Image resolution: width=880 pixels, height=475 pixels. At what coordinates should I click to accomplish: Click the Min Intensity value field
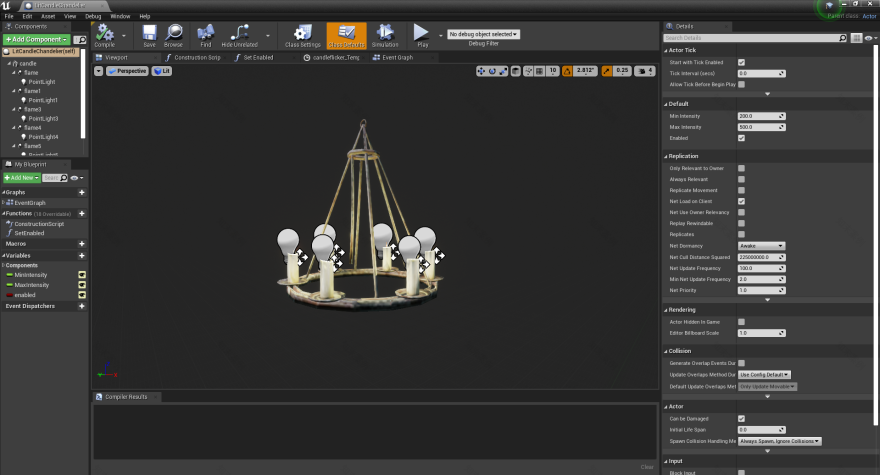[760, 116]
